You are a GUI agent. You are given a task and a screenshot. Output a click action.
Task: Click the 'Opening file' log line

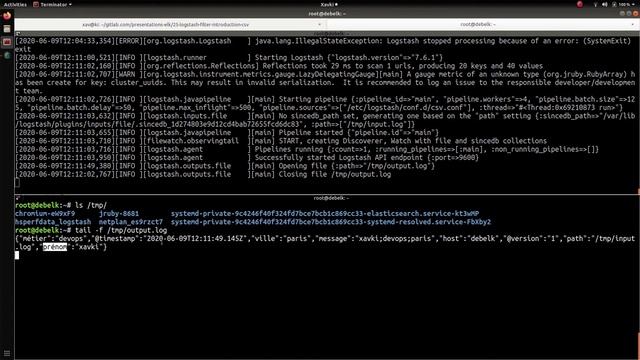click(225, 166)
